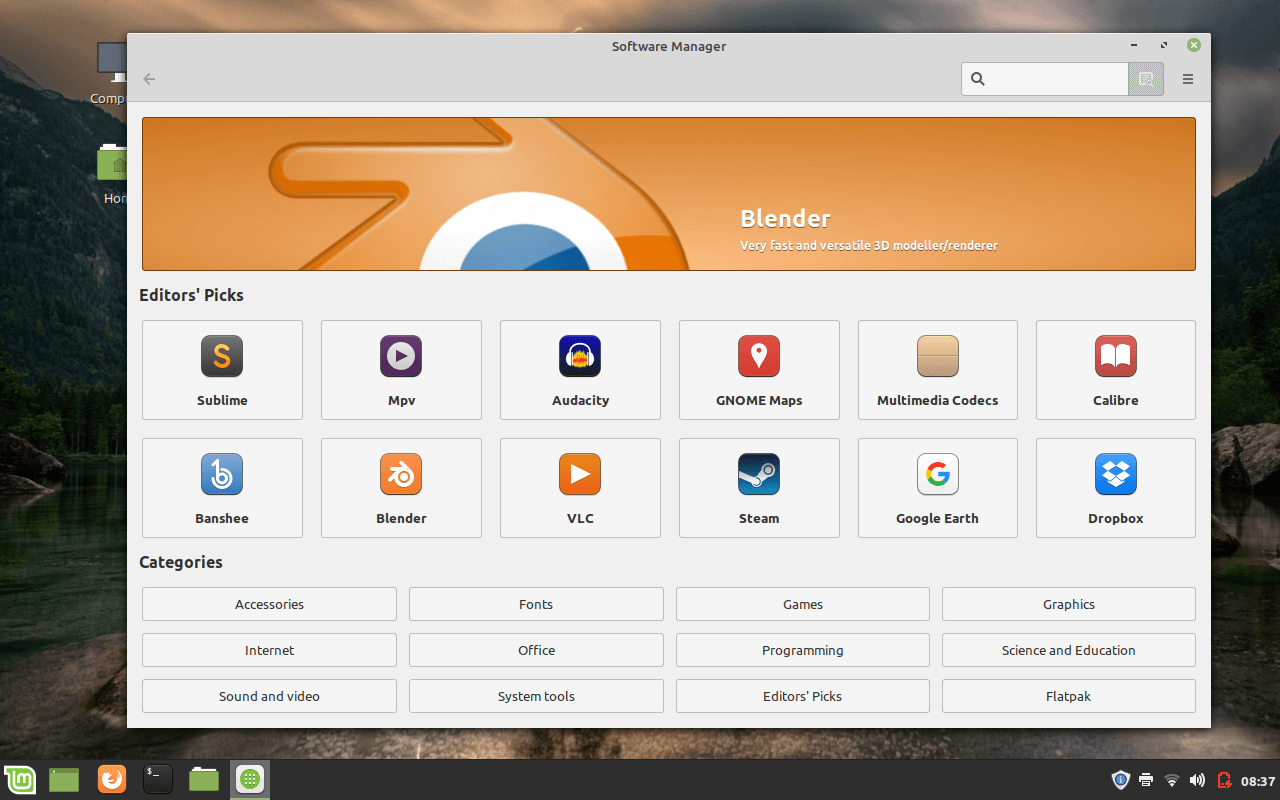This screenshot has height=800, width=1280.
Task: Open the Mpv media player tile
Action: (401, 370)
